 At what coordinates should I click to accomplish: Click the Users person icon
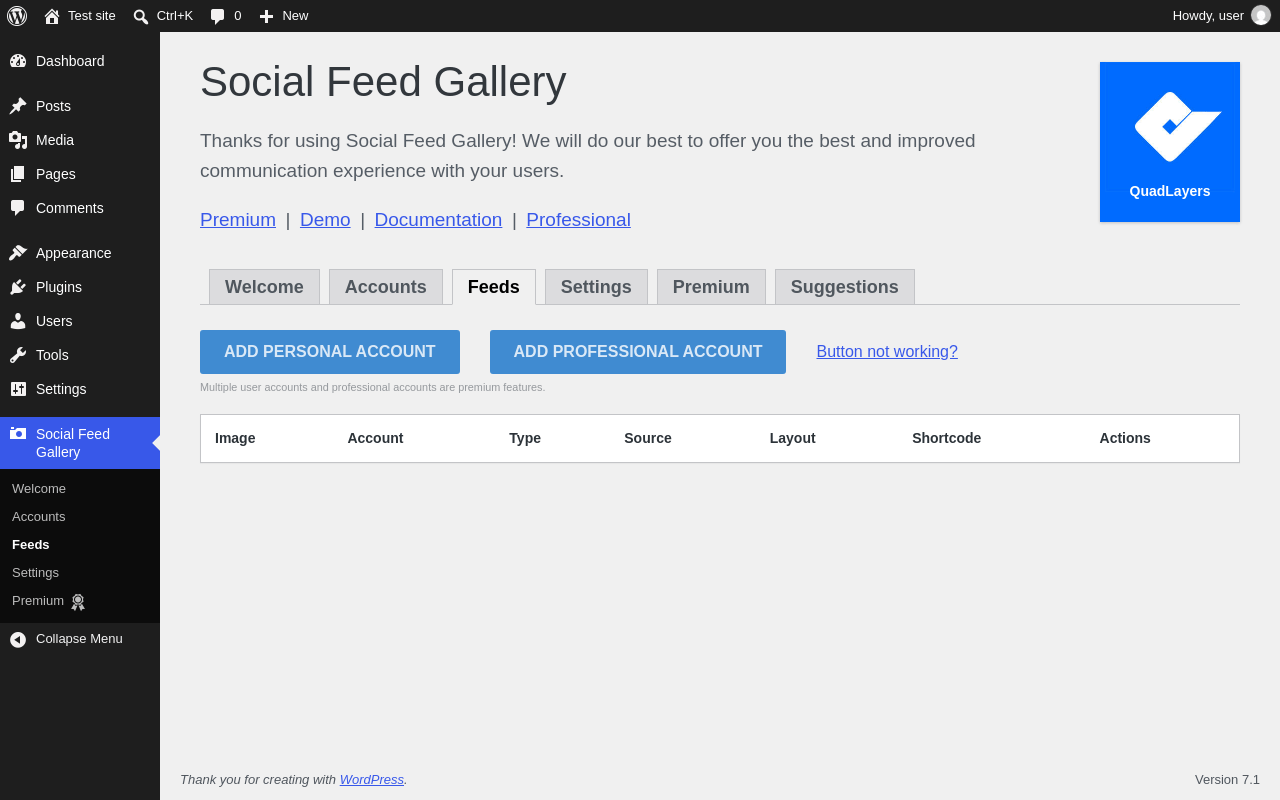(x=18, y=321)
